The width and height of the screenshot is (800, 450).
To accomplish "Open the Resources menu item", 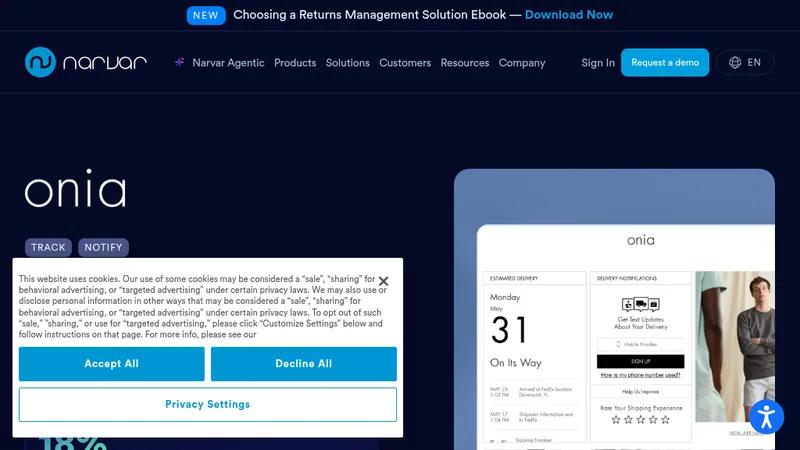I will (465, 63).
